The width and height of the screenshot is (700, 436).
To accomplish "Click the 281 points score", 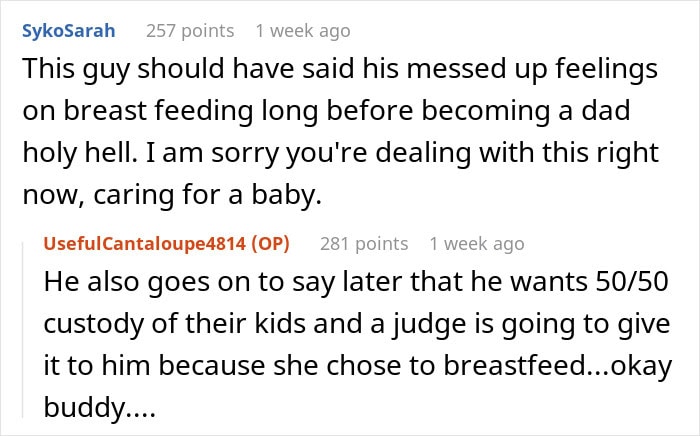I will point(364,244).
